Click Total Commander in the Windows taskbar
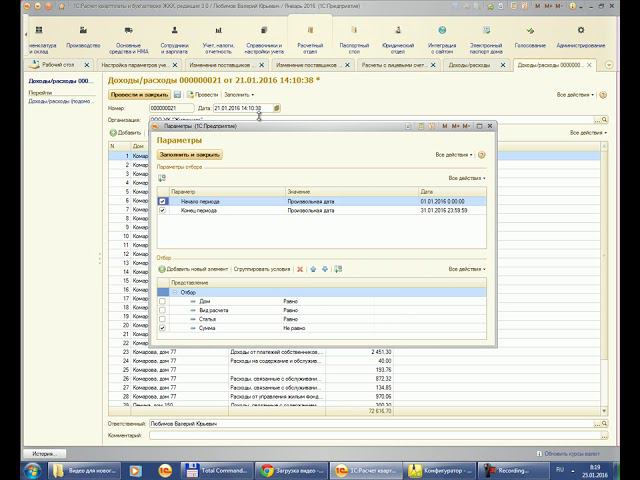640x480 pixels. (218, 468)
